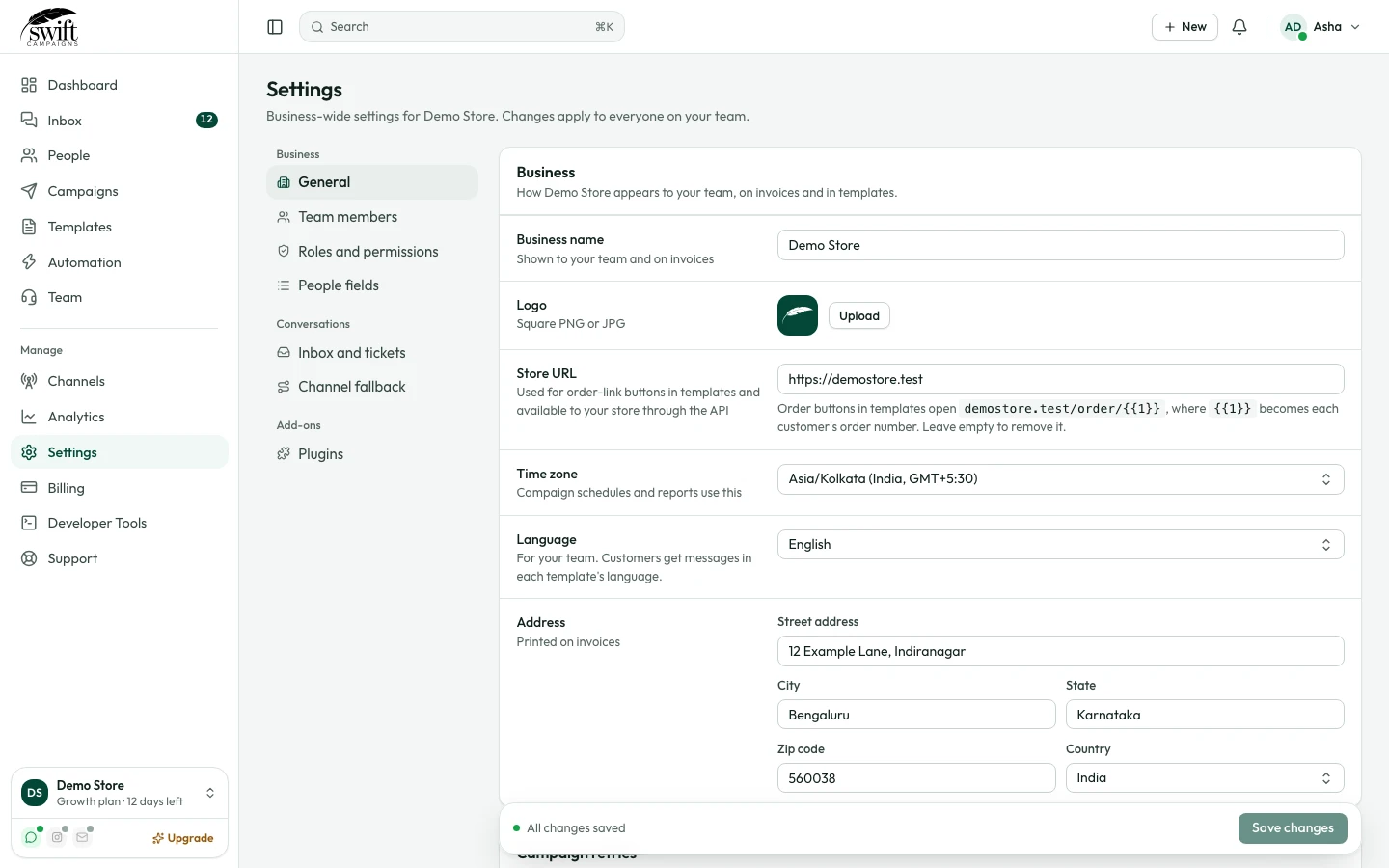
Task: Select the Billing card icon
Action: point(29,488)
